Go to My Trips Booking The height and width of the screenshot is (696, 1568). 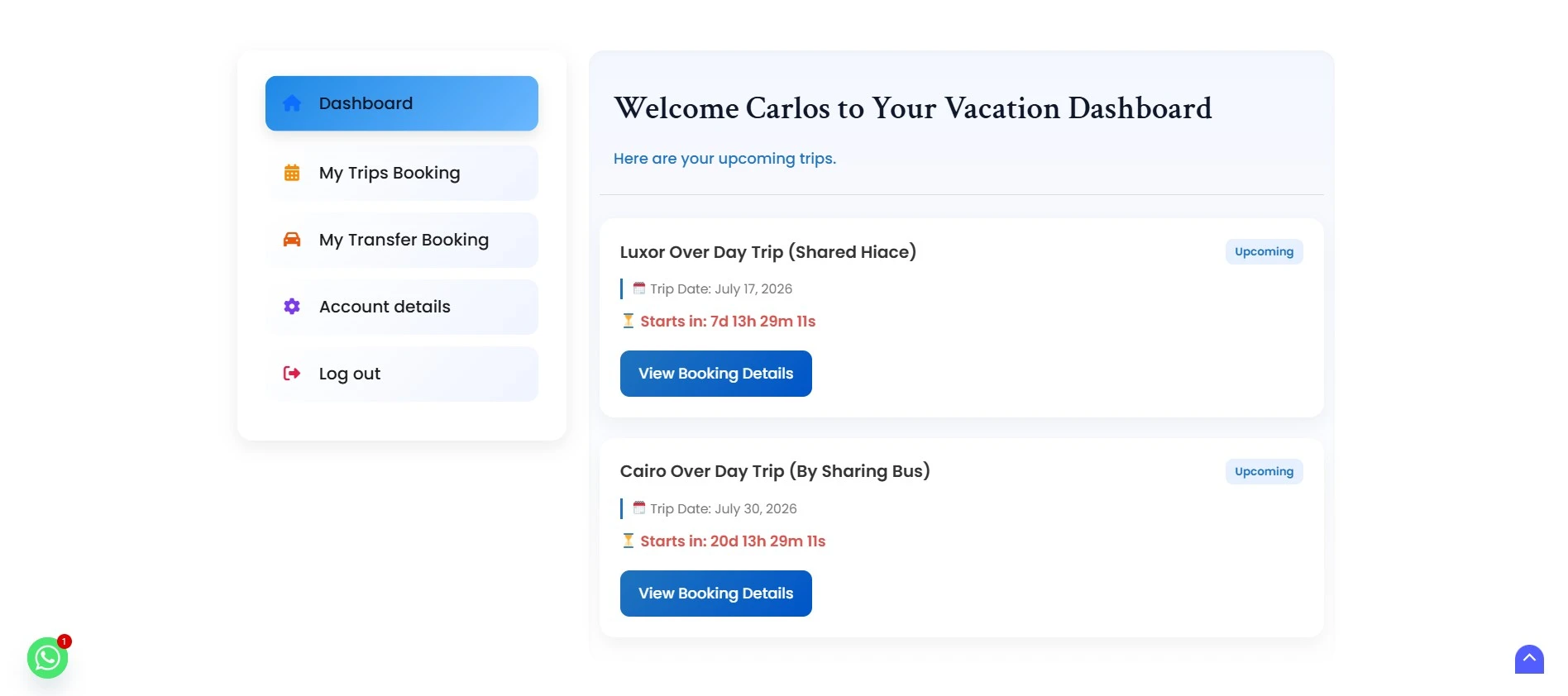(x=402, y=173)
